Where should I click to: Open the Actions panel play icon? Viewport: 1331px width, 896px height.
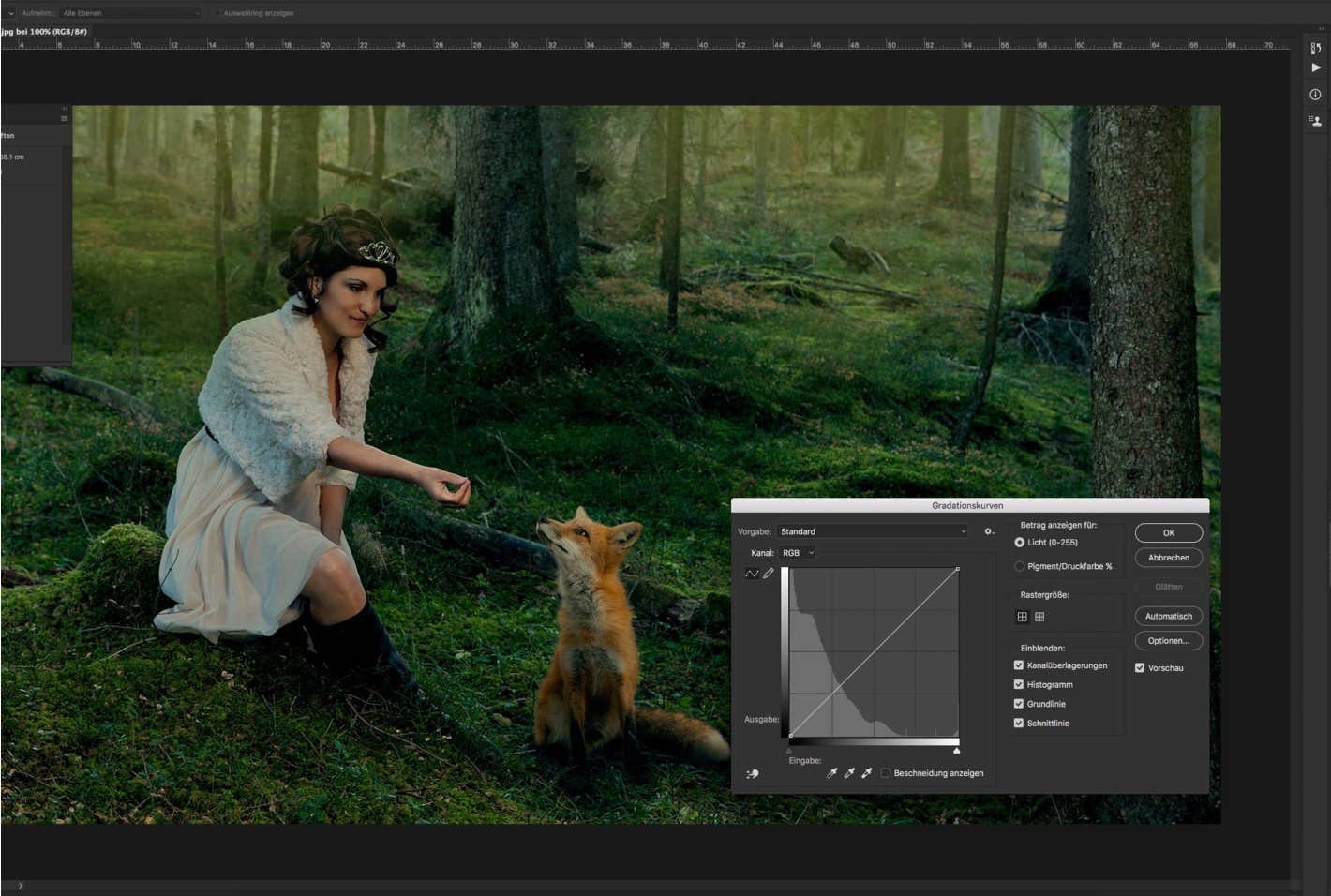coord(1315,68)
